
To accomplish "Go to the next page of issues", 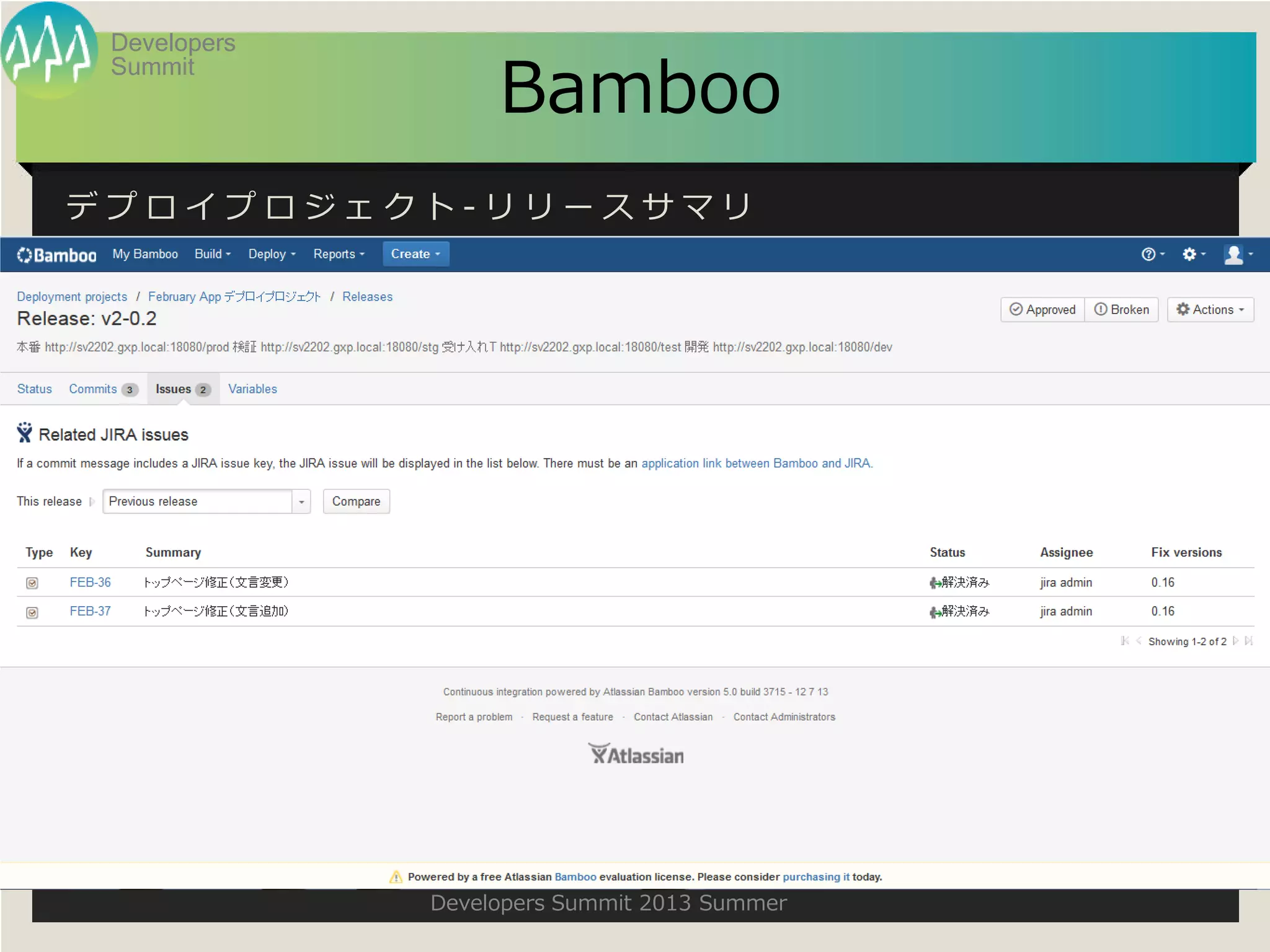I will [x=1235, y=641].
